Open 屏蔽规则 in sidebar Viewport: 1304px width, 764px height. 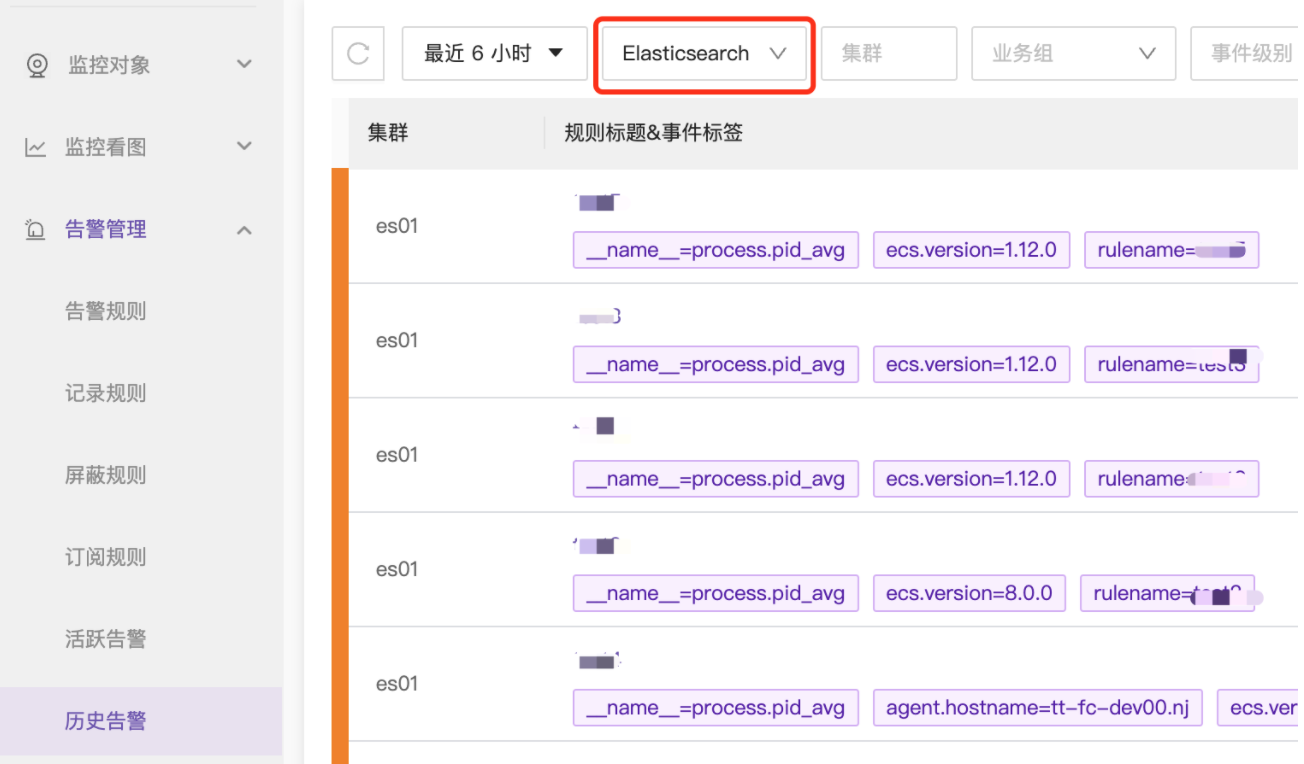pos(106,476)
